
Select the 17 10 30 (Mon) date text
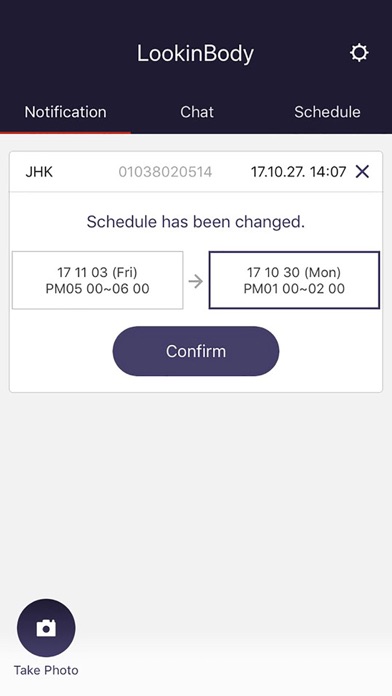[294, 272]
